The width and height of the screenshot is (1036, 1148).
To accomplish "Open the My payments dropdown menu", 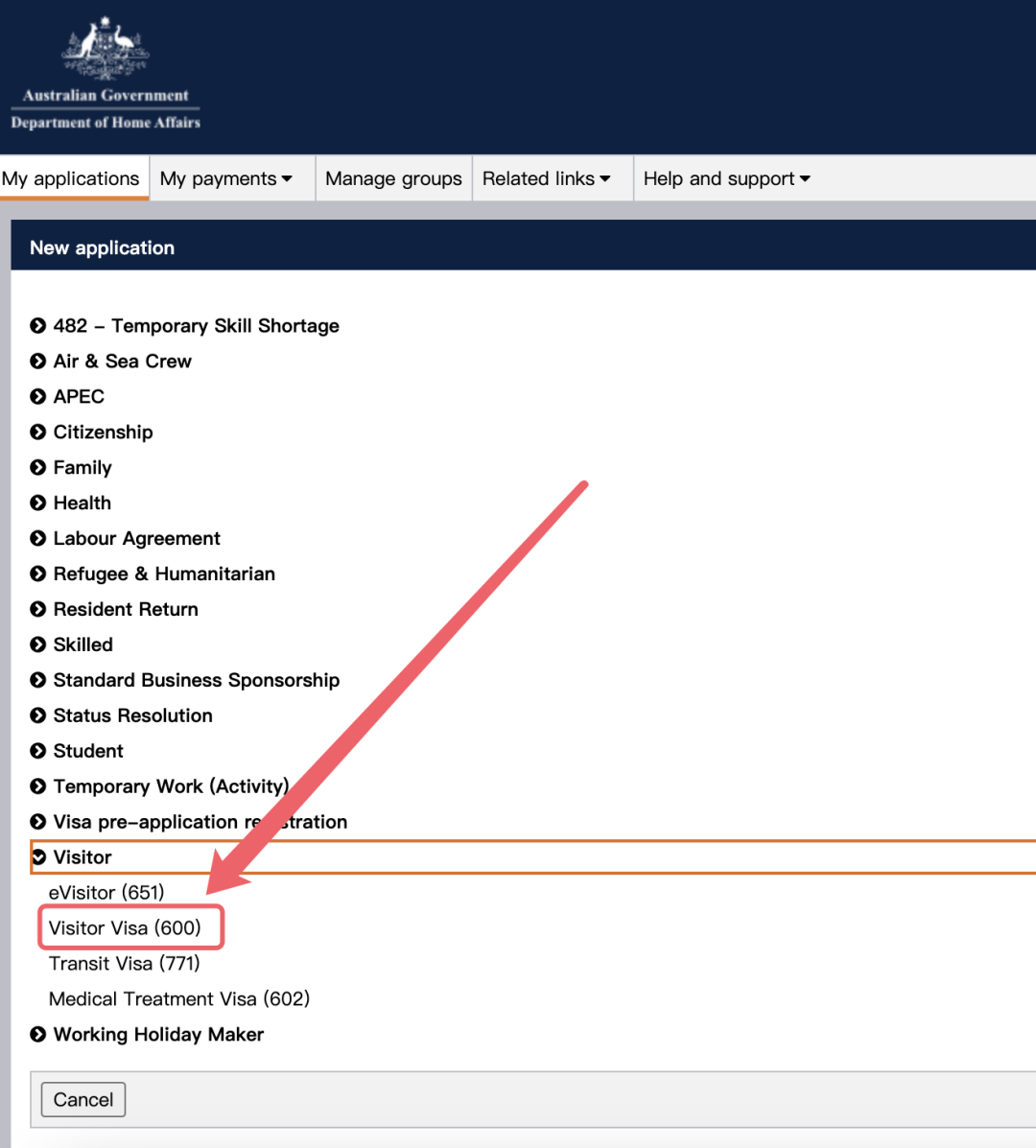I will 226,178.
